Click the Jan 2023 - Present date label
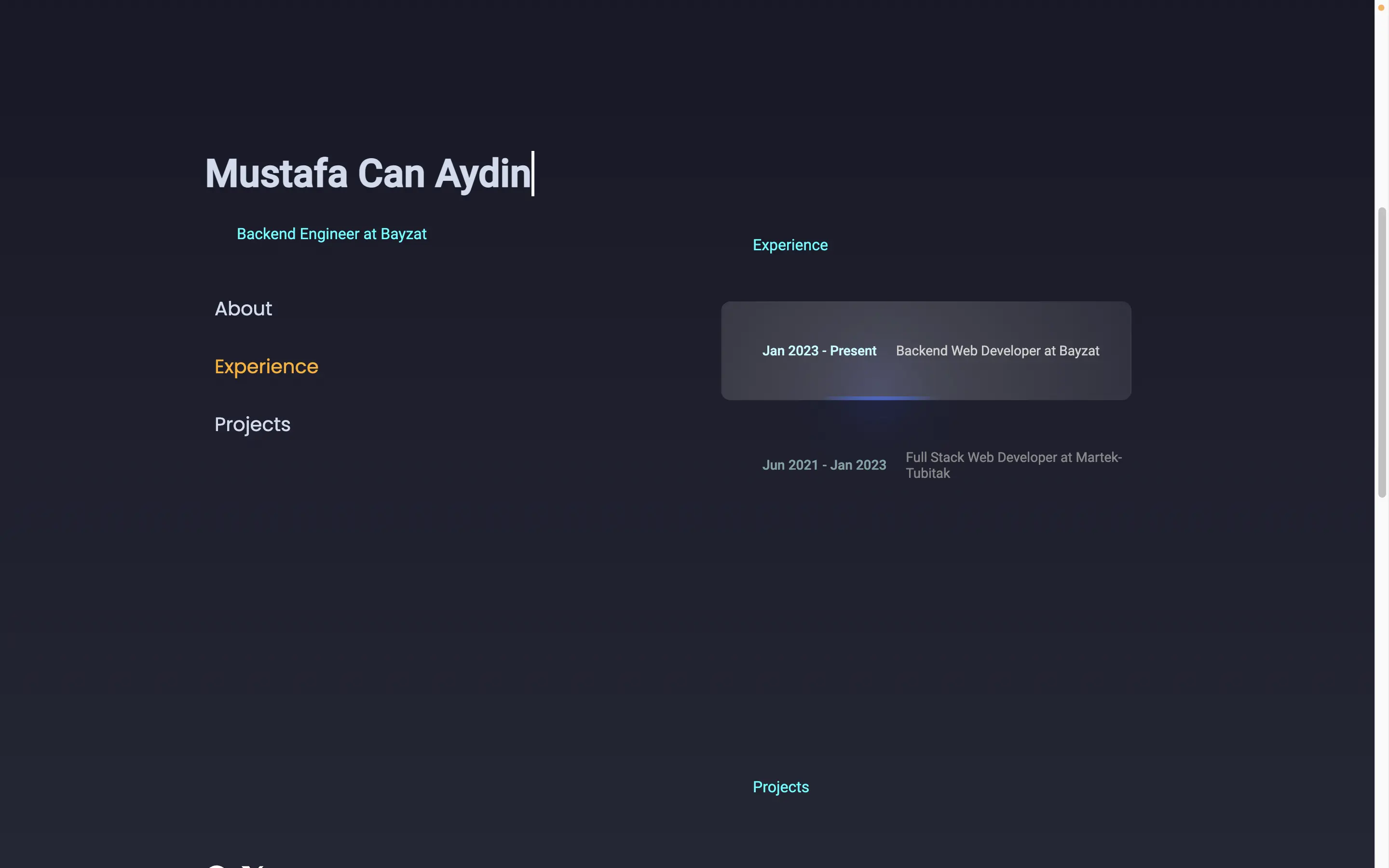Viewport: 1389px width, 868px height. 819,351
